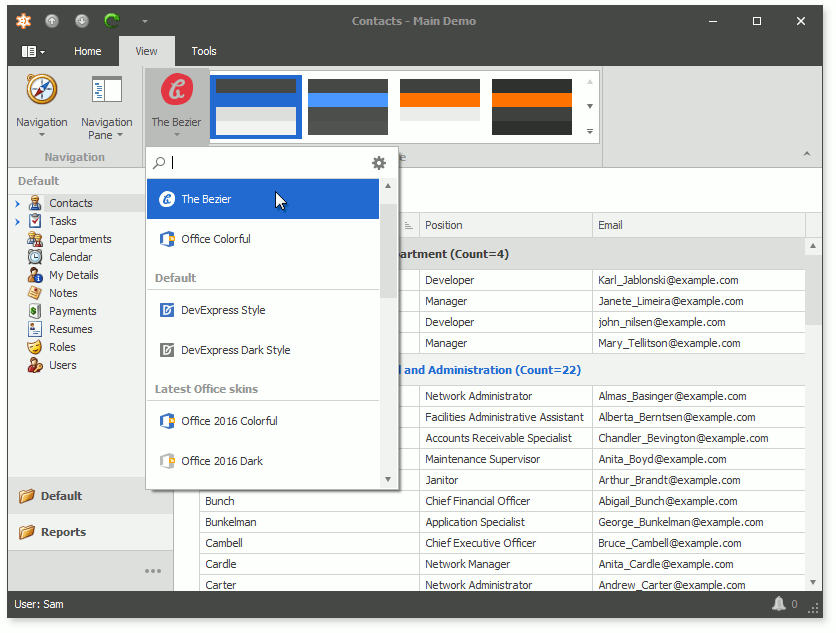Open the Navigation Pane dropdown arrow
Viewport: 836px width, 633px height.
coord(120,135)
